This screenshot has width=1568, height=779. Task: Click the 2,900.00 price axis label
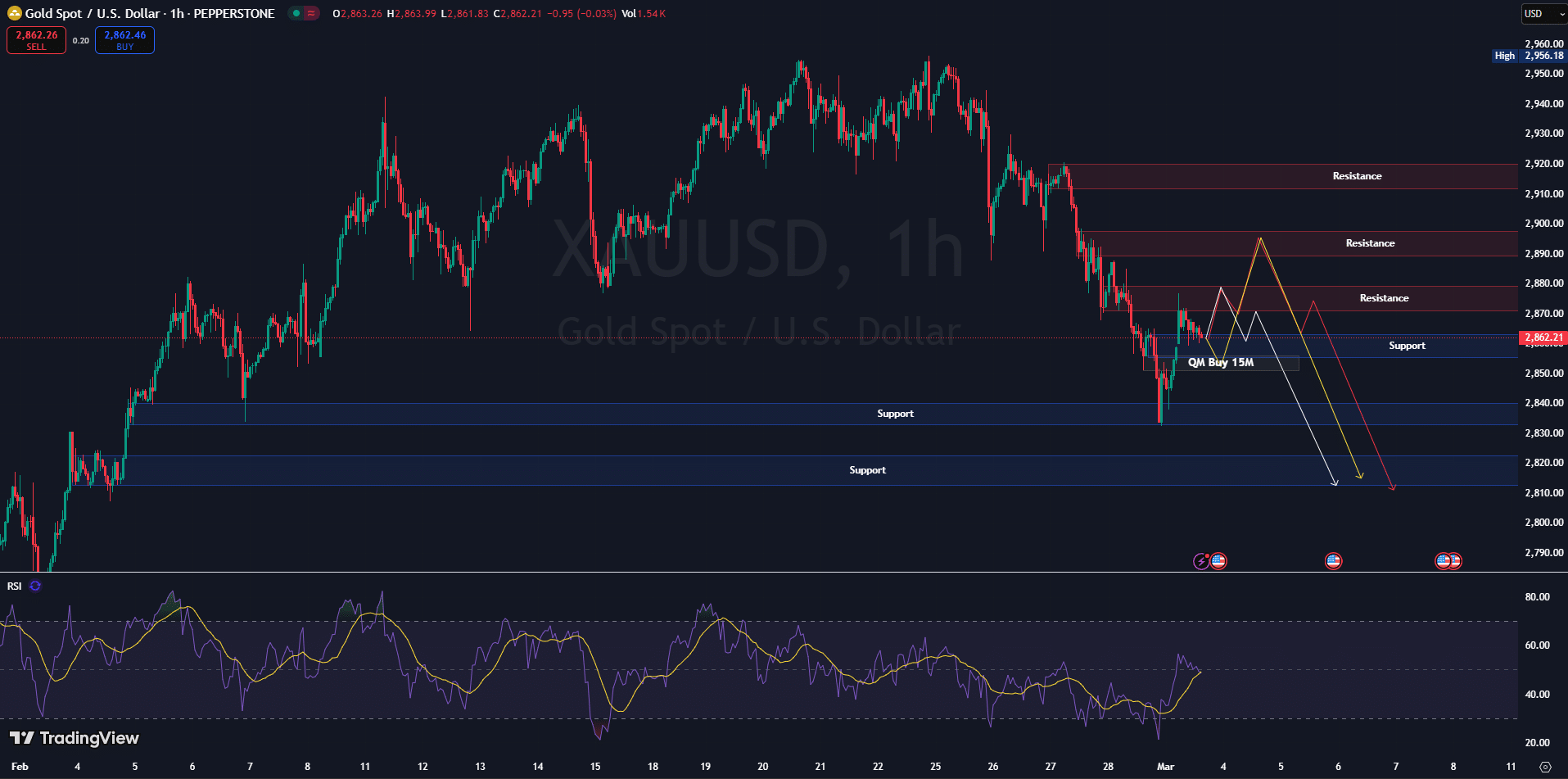coord(1543,224)
